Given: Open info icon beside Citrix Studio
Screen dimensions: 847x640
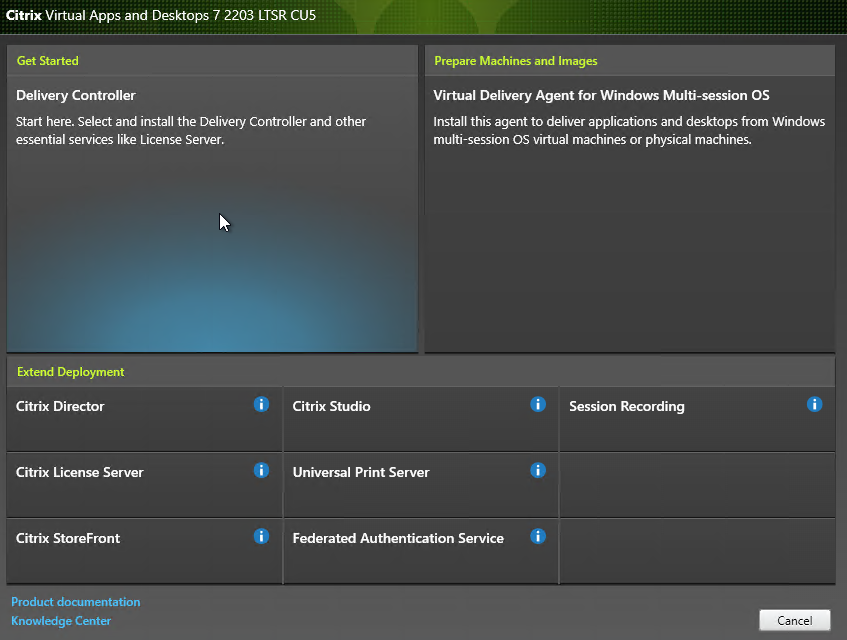Looking at the screenshot, I should [538, 404].
